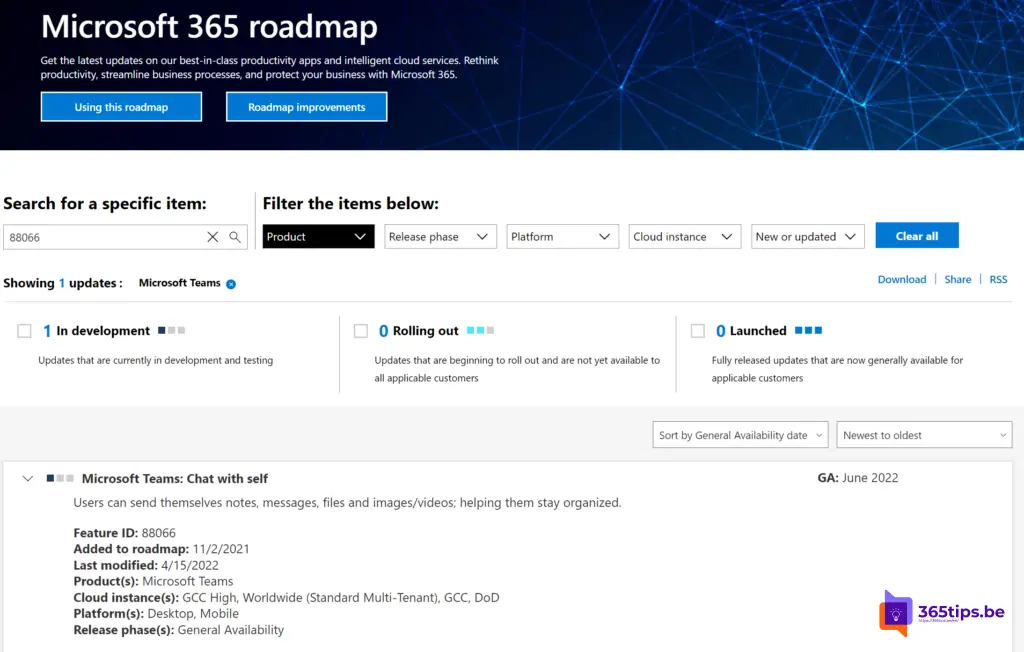
Task: Open Sort by General Availability date menu
Action: (x=740, y=435)
